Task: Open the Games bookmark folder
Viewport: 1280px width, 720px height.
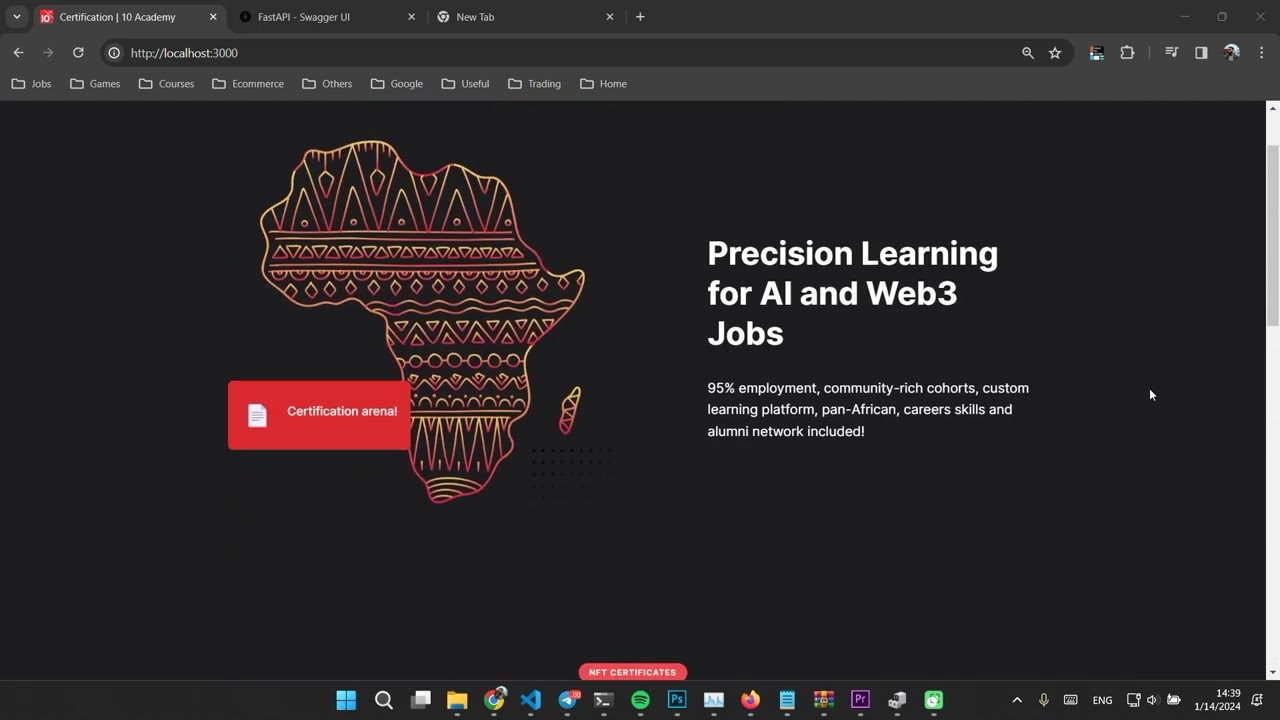Action: pyautogui.click(x=95, y=84)
